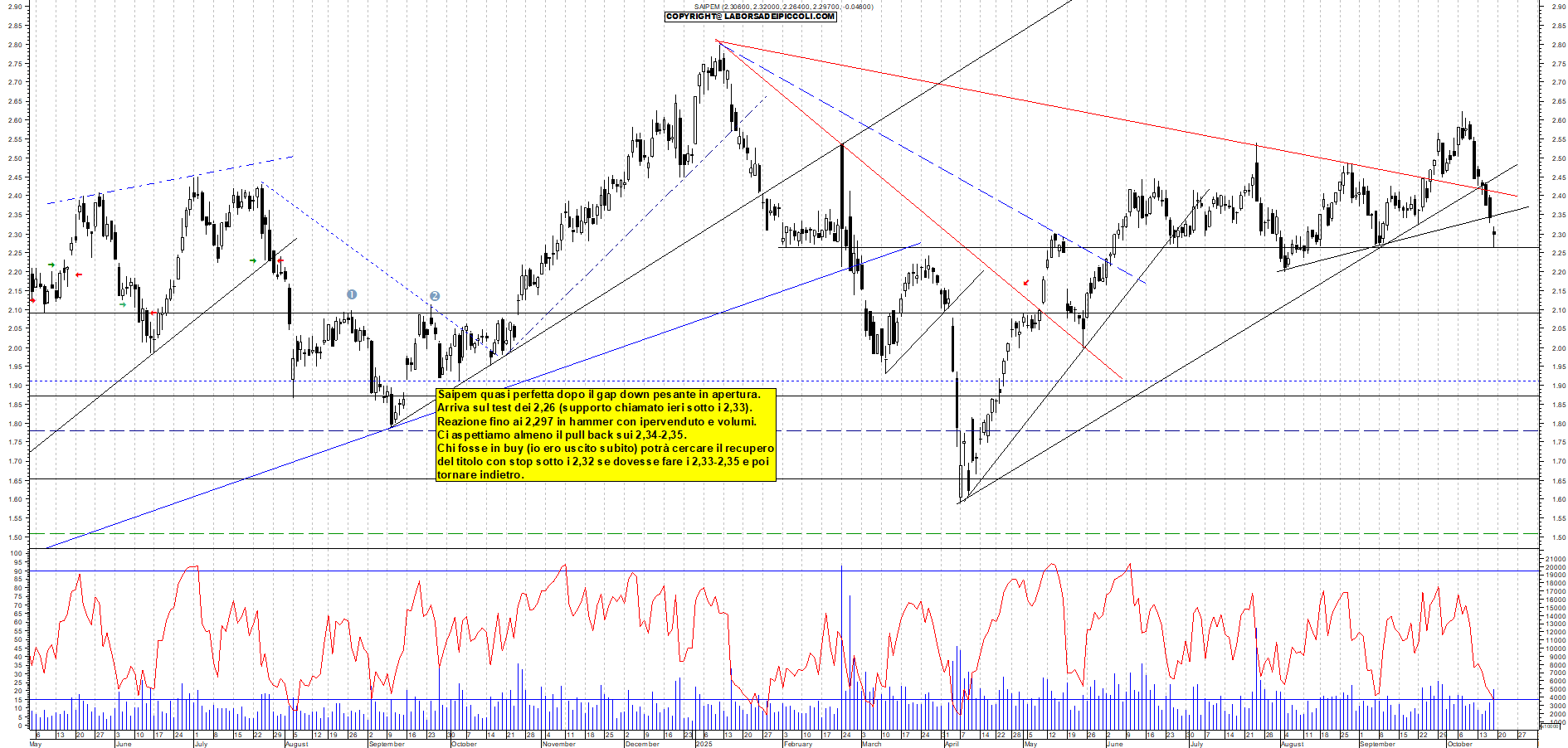
Task: Select the November label on the time axis
Action: point(558,744)
